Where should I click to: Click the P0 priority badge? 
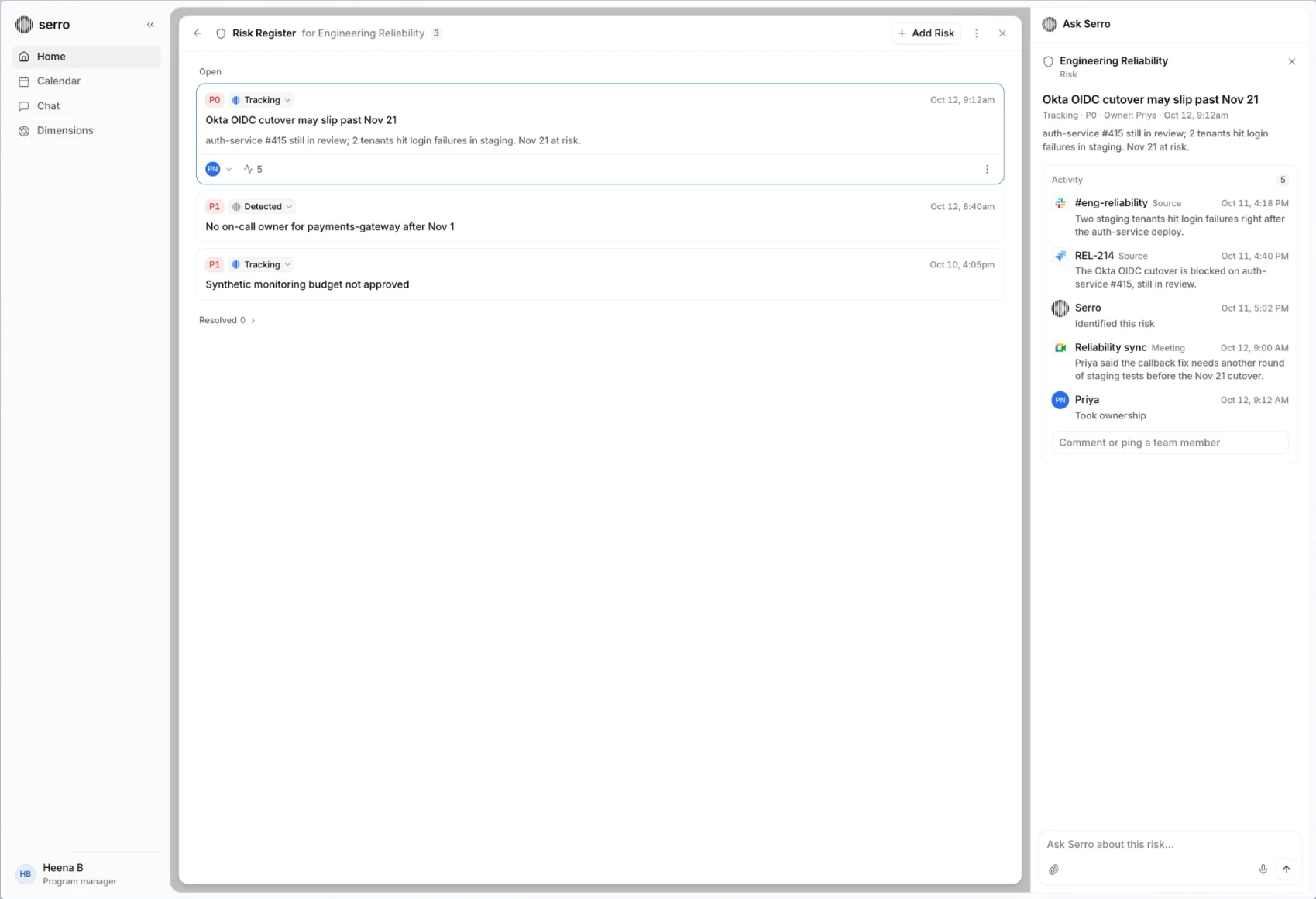point(215,100)
